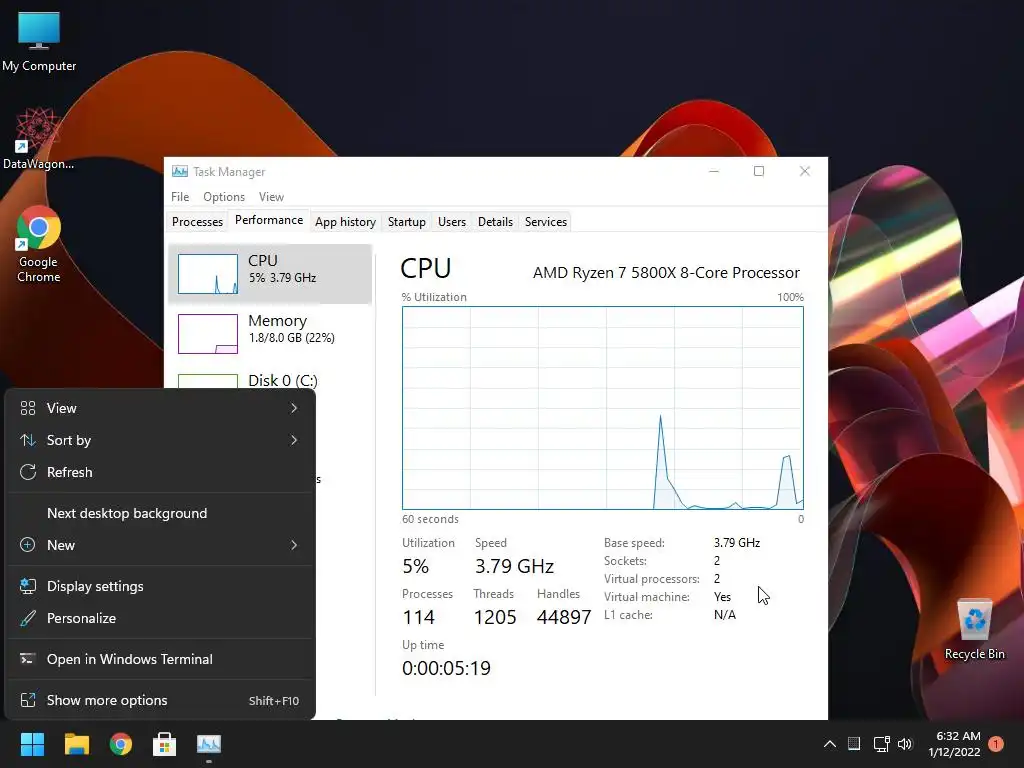Open the Recycle Bin
This screenshot has height=768, width=1024.
click(974, 629)
